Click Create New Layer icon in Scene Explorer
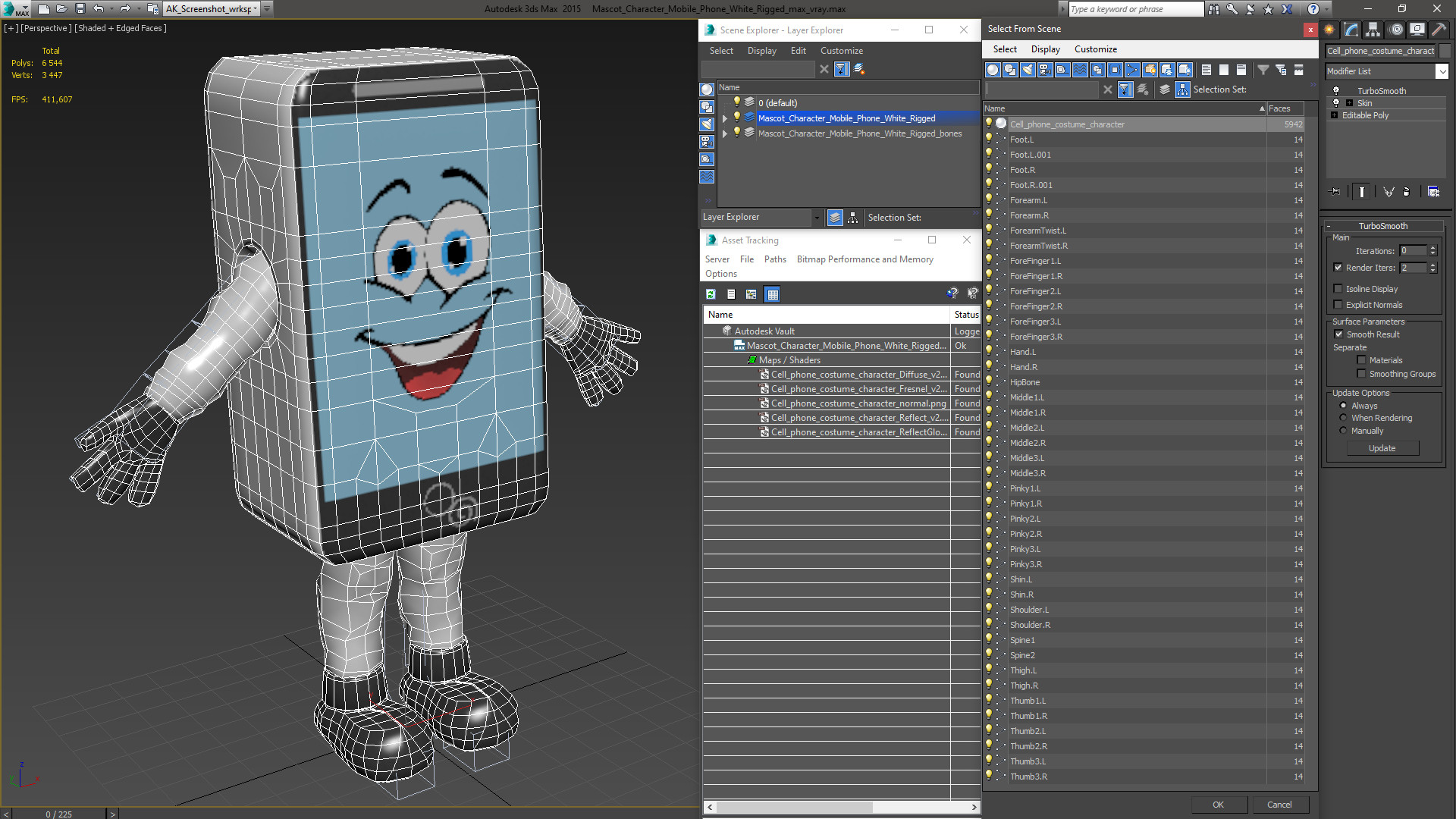The image size is (1456, 819). [x=859, y=69]
